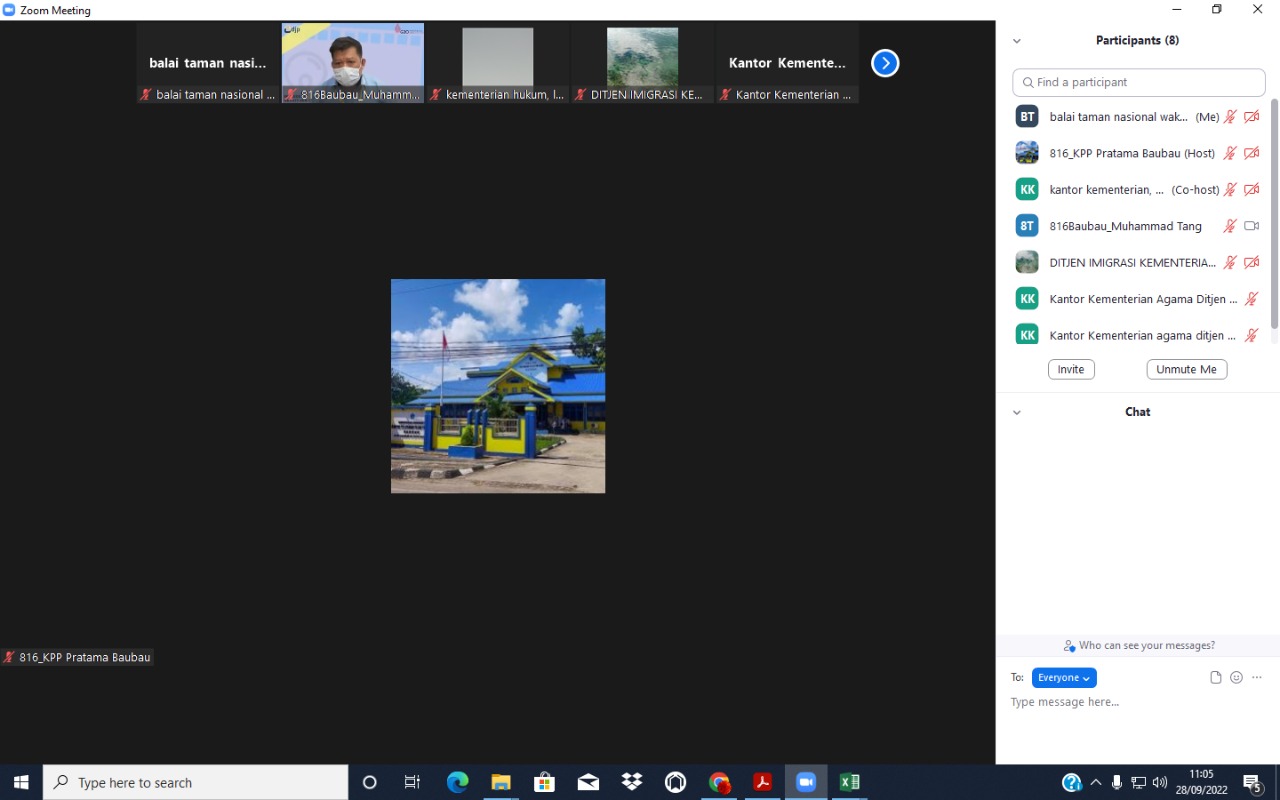Image resolution: width=1280 pixels, height=800 pixels.
Task: Click the Find a participant search field
Action: point(1139,82)
